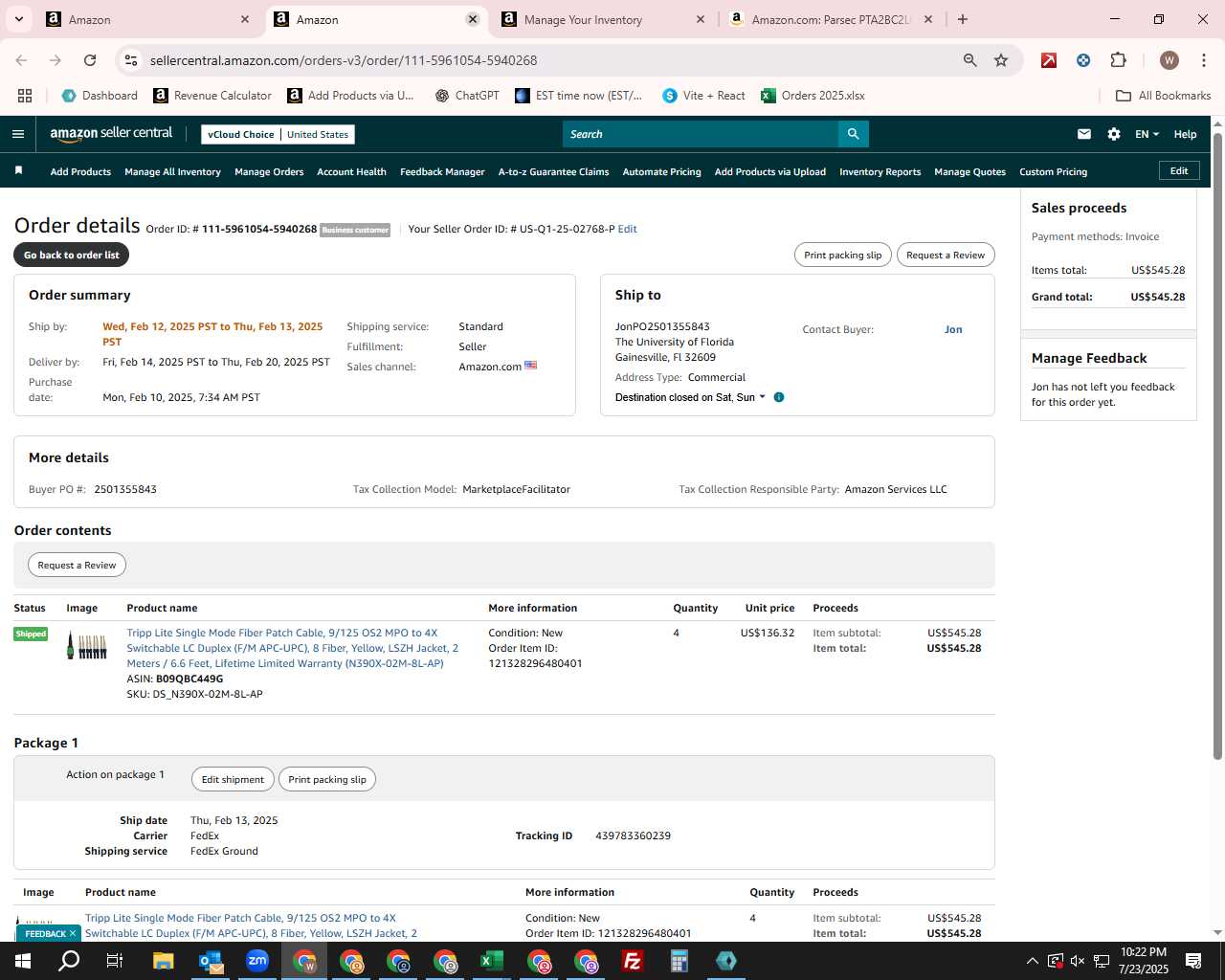Switch to Manage Your Inventory browser tab
The height and width of the screenshot is (980, 1225).
[603, 19]
